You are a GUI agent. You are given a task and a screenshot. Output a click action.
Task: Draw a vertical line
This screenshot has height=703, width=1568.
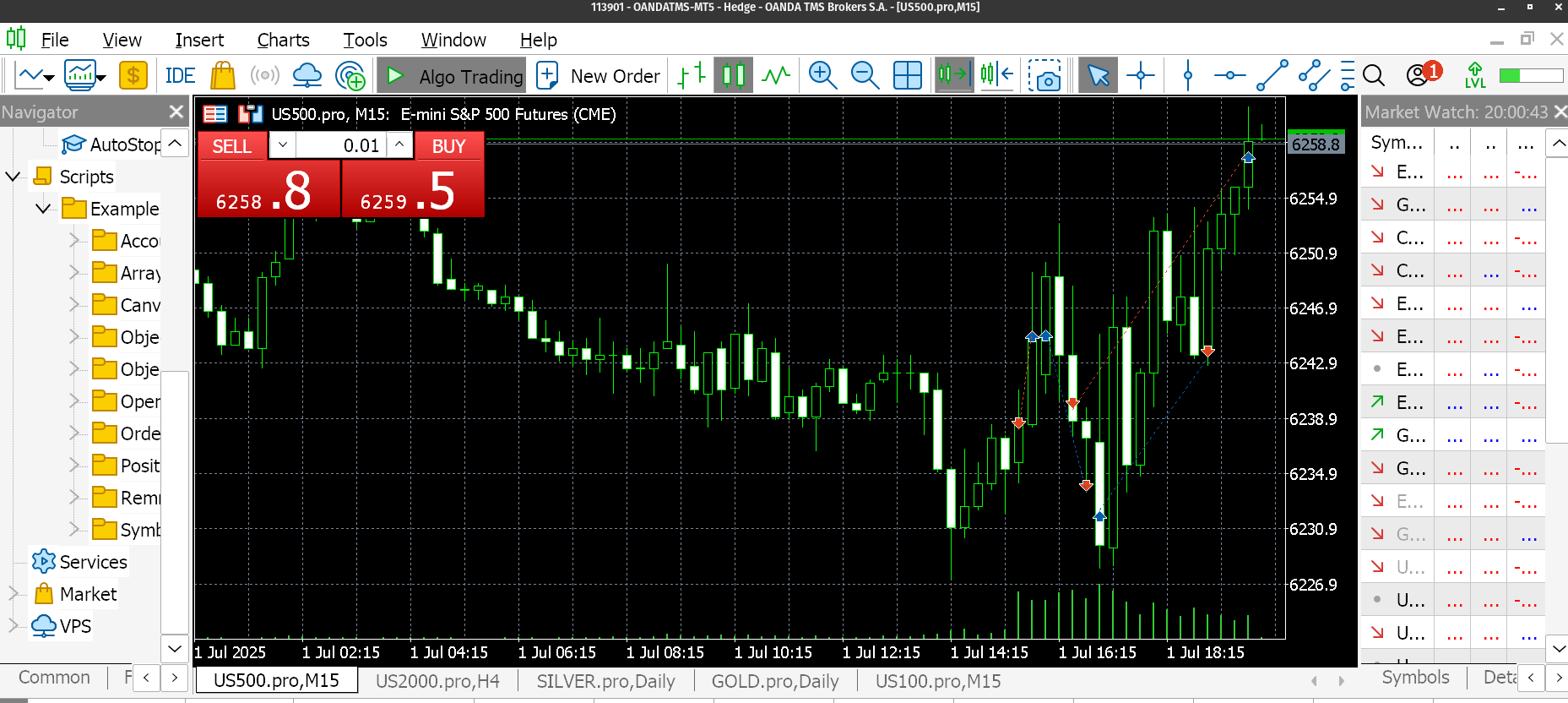tap(1188, 76)
